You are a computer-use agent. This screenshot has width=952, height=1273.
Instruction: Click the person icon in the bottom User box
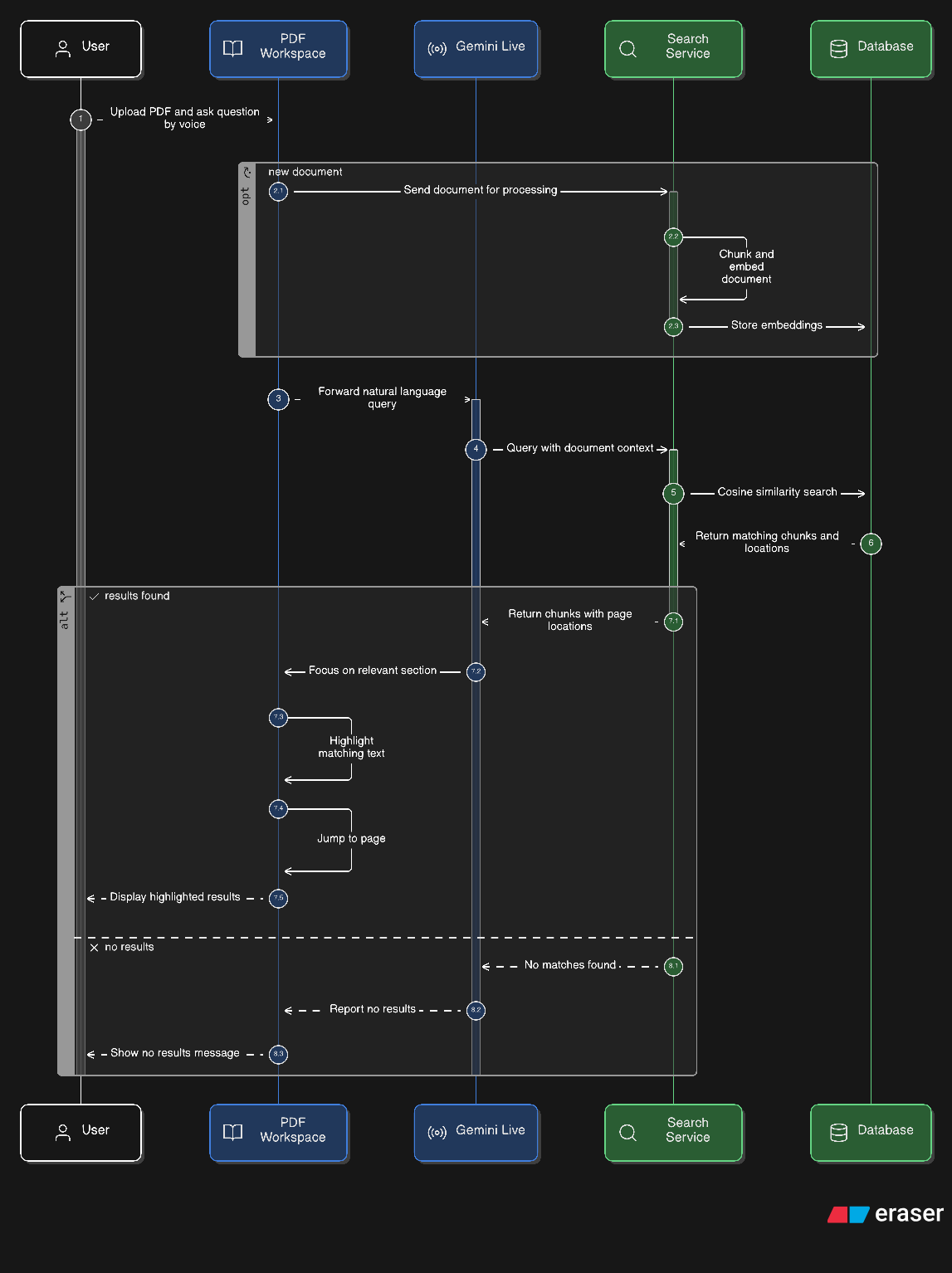point(63,1133)
